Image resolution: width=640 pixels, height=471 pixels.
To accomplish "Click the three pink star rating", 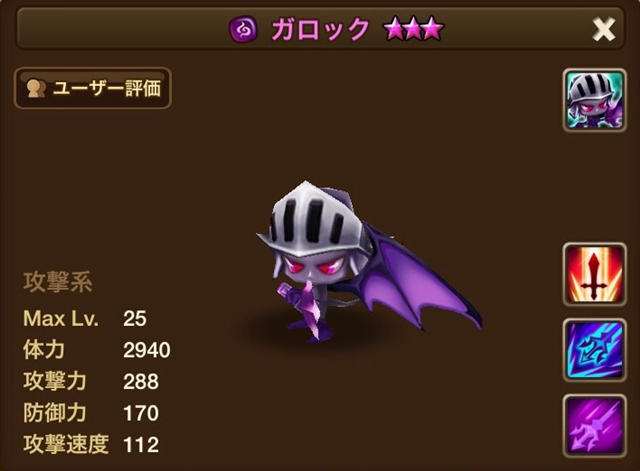I will (x=413, y=29).
